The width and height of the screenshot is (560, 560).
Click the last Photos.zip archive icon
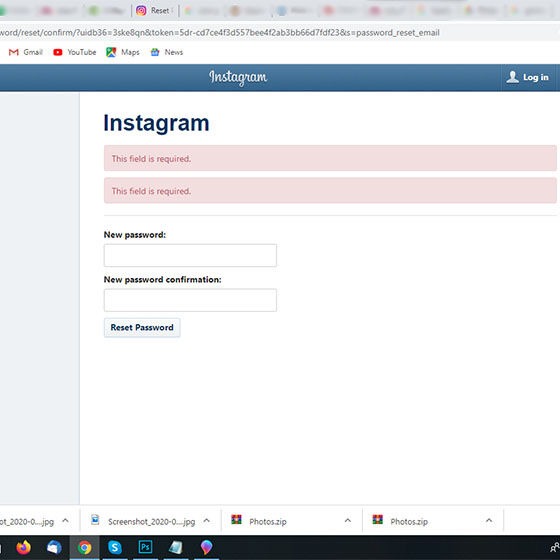pos(378,520)
